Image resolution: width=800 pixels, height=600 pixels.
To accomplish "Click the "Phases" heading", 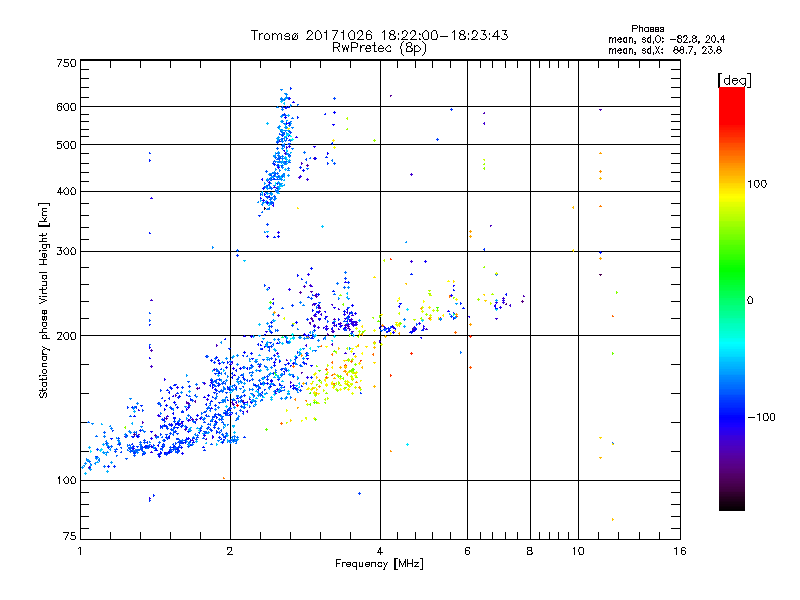I will (x=647, y=29).
